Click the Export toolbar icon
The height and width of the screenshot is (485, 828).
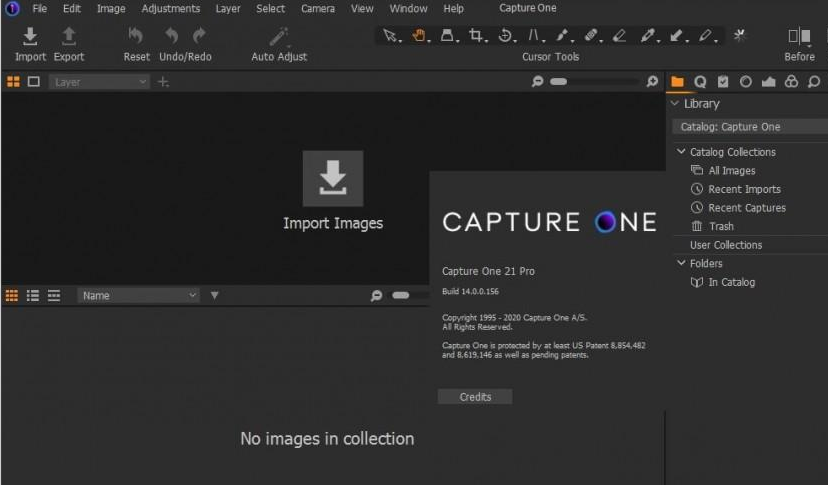coord(69,36)
